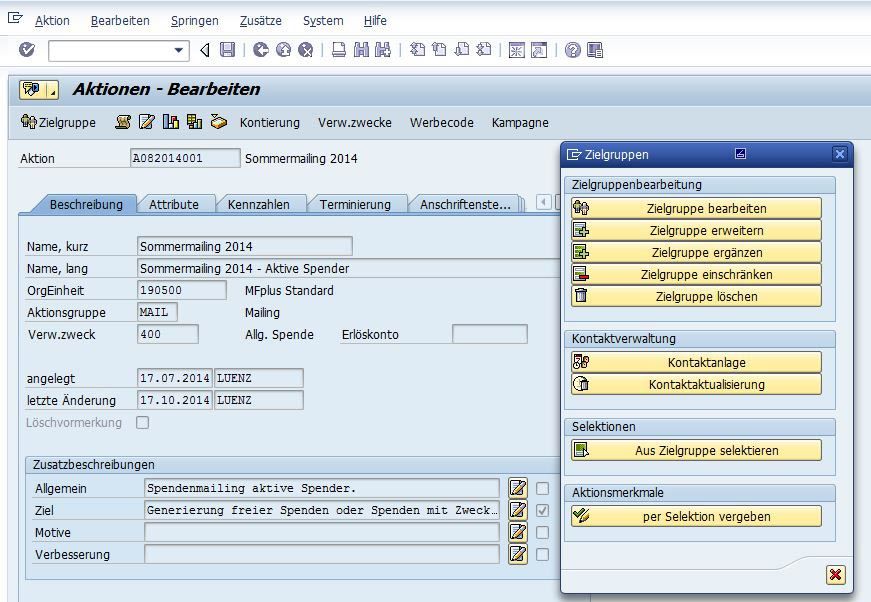871x602 pixels.
Task: Open the Aktion menu
Action: (x=52, y=21)
